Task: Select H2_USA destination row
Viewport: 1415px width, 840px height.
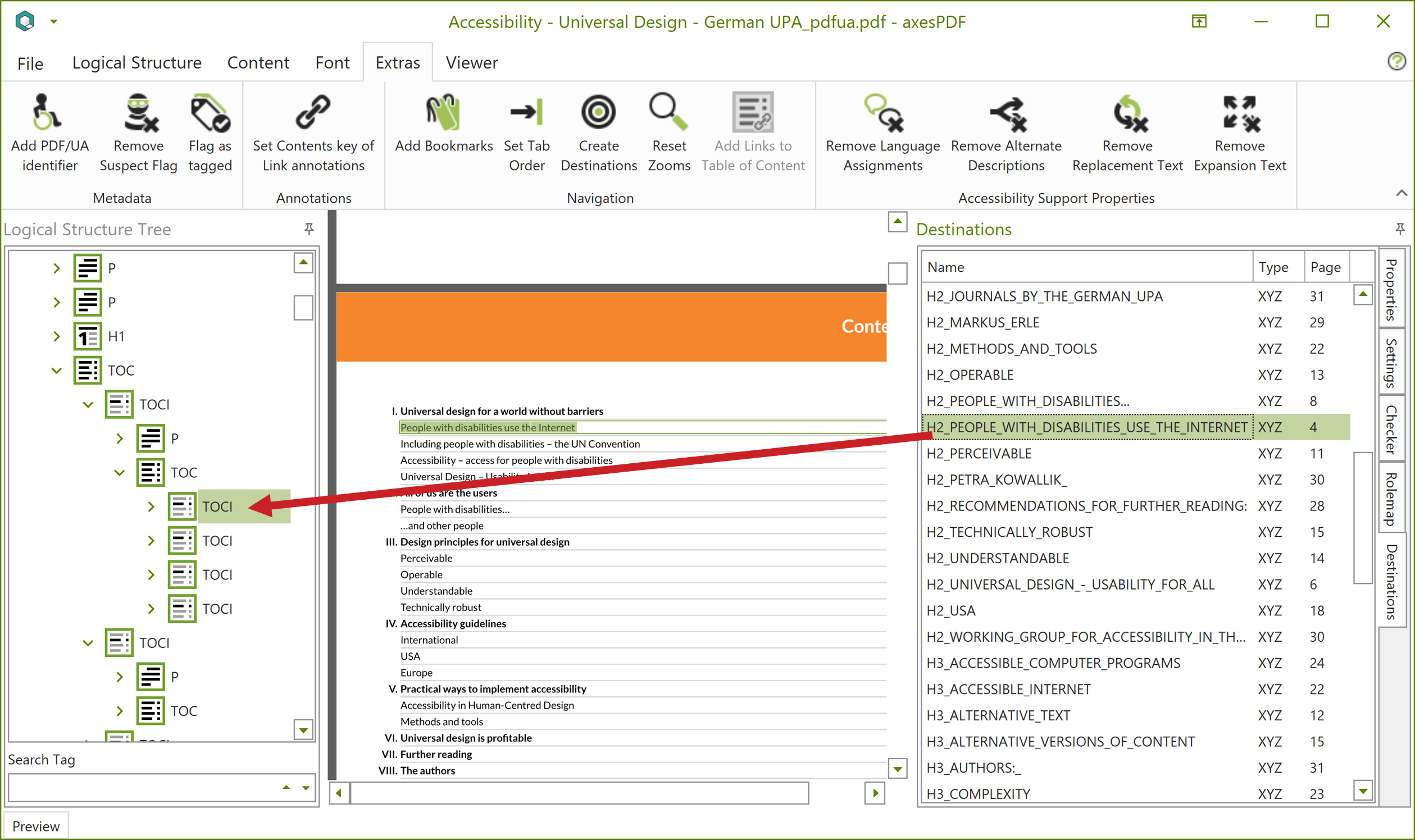Action: click(x=1136, y=611)
